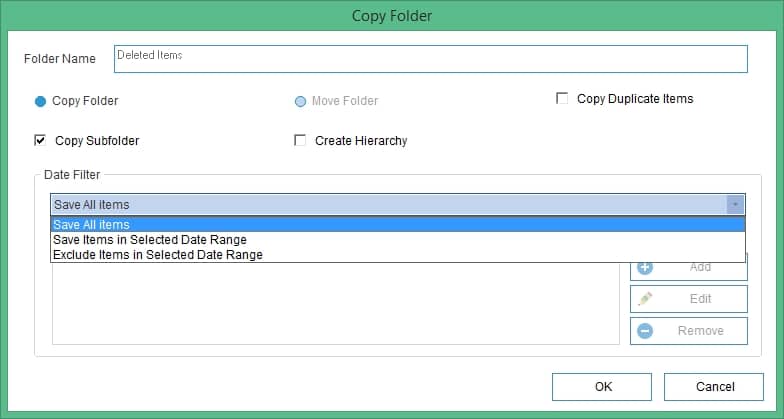Dismiss dialog with Cancel button

pos(714,386)
